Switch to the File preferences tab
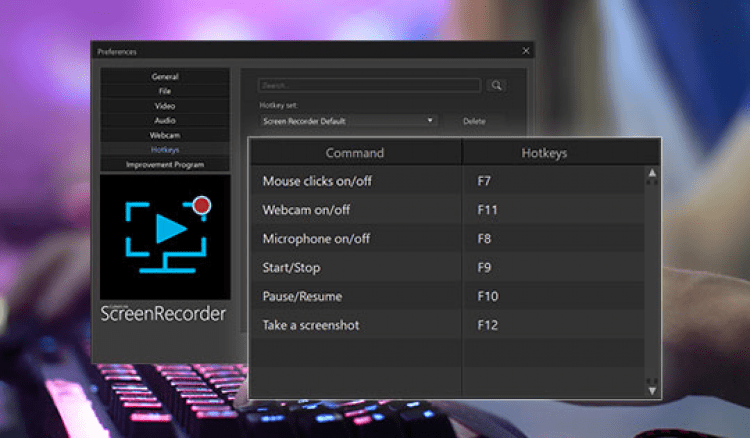Screen dimensions: 750x438 pos(165,91)
